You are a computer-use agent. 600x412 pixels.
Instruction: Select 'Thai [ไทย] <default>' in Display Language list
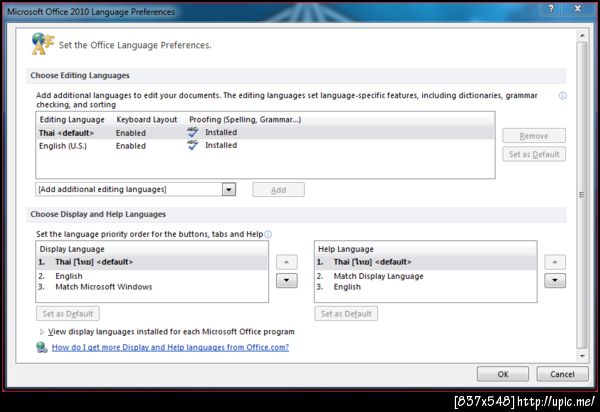tap(152, 262)
